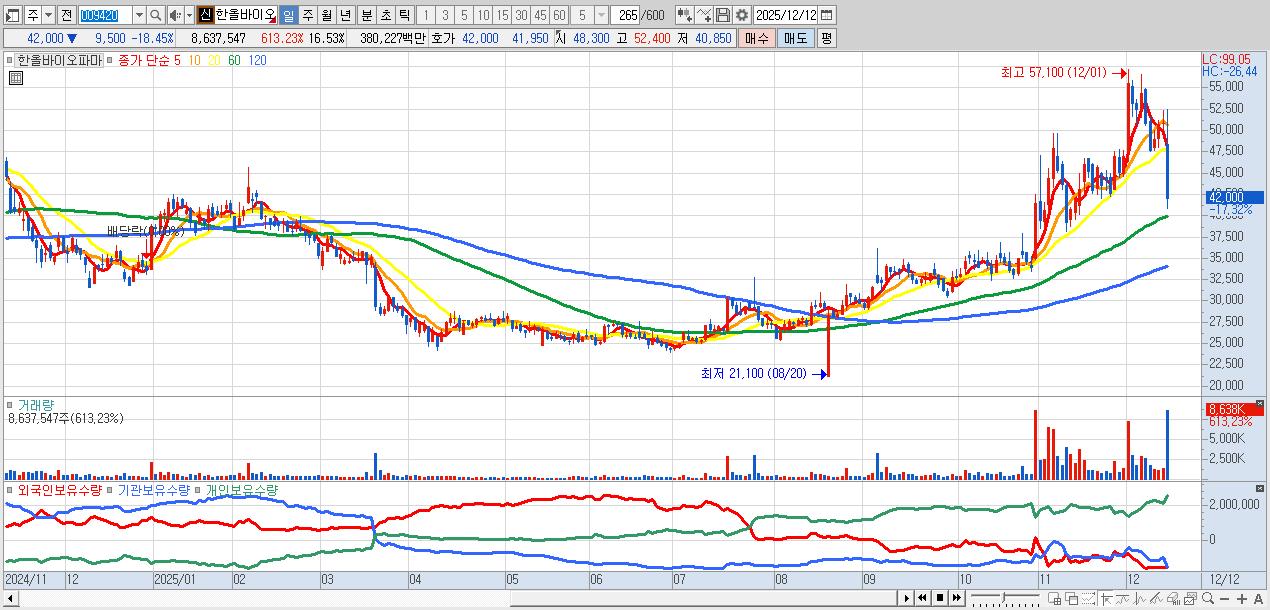Click the chart layout icon at top-left corner
Image resolution: width=1270 pixels, height=610 pixels.
click(x=11, y=15)
